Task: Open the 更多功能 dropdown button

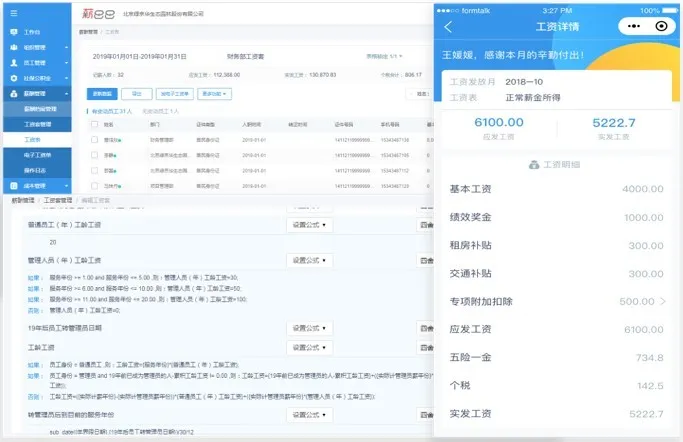Action: click(215, 94)
